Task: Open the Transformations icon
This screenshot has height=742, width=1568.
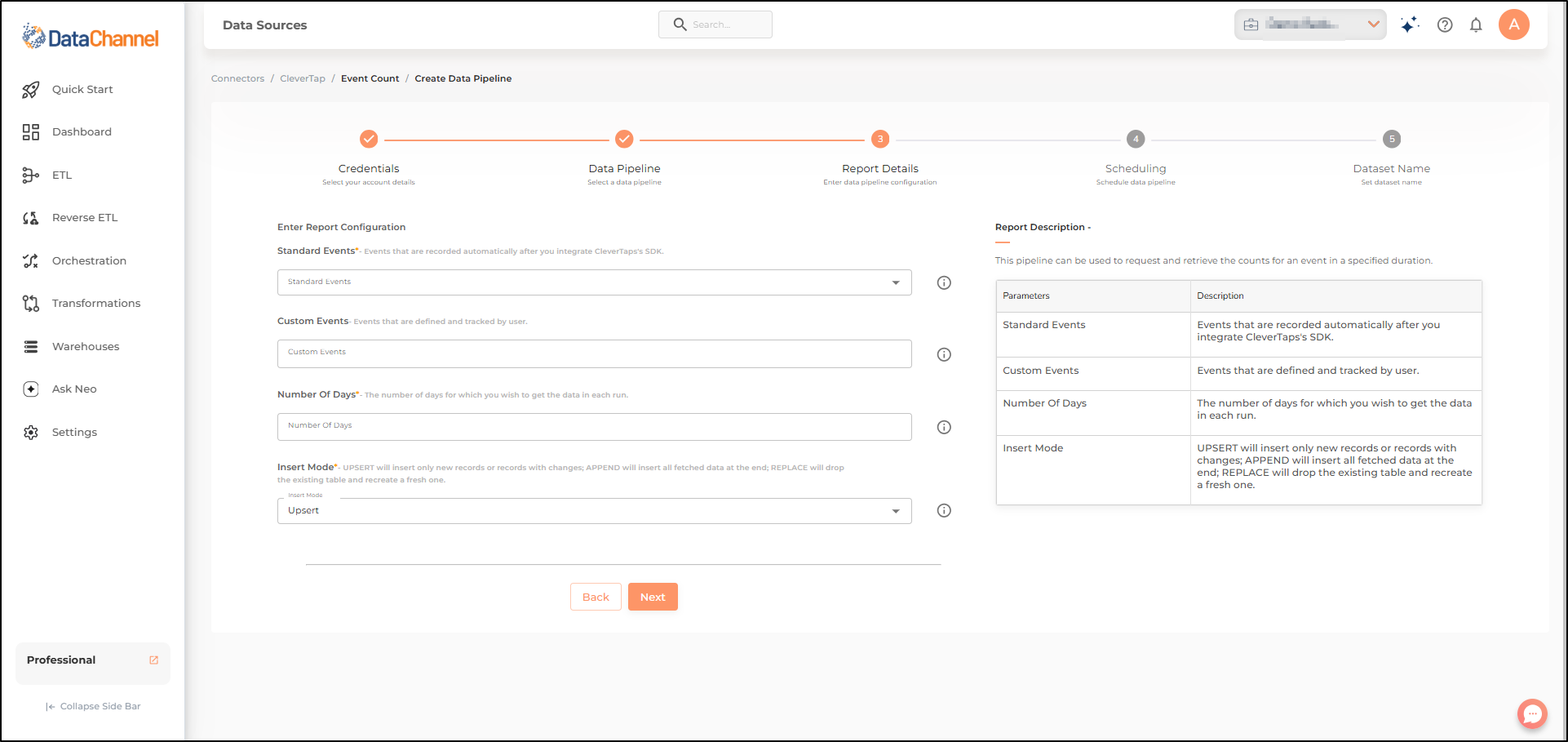Action: point(31,304)
